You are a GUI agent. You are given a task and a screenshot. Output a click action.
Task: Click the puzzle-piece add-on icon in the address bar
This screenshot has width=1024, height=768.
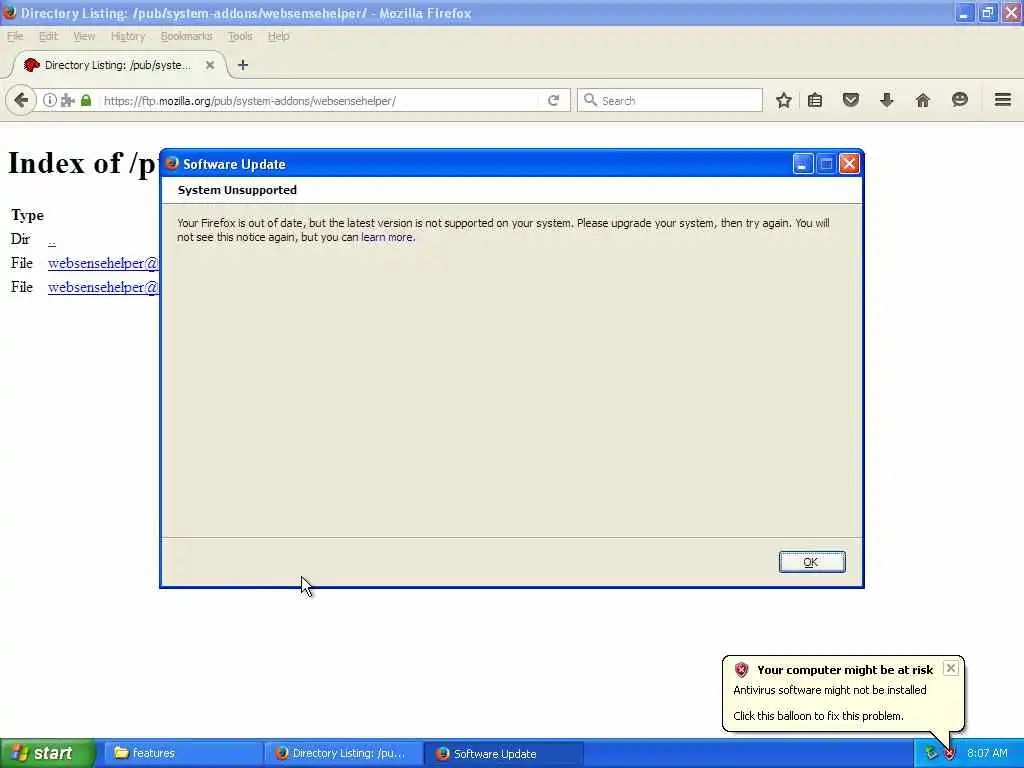pos(67,101)
